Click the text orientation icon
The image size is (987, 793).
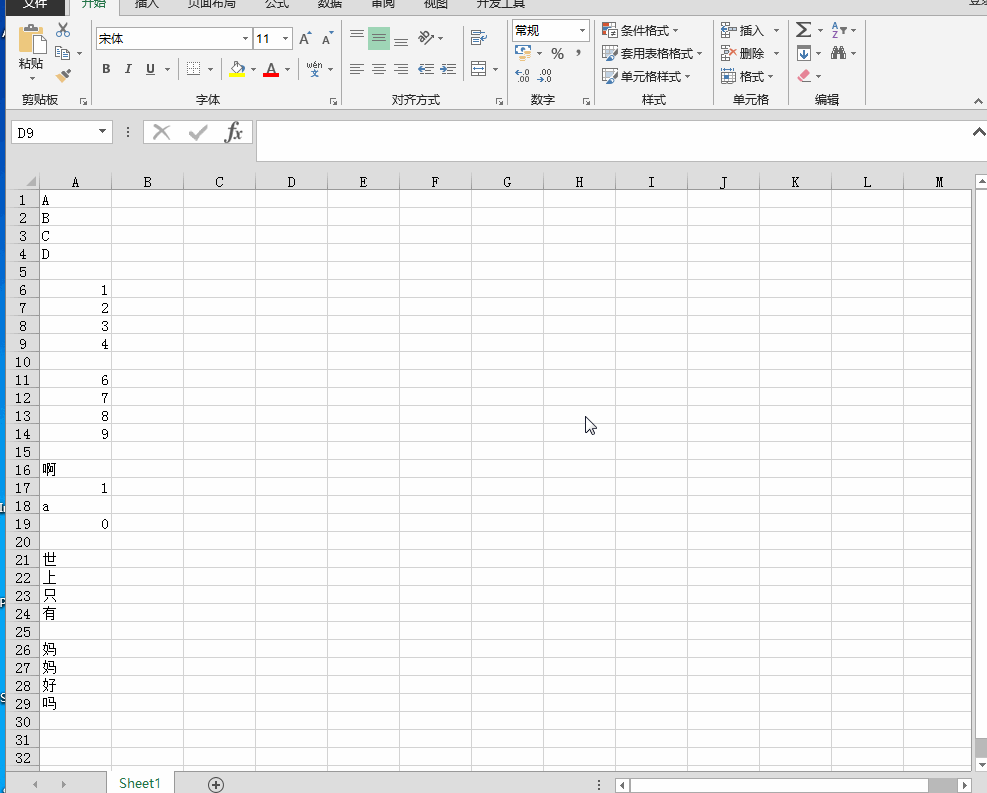[426, 38]
